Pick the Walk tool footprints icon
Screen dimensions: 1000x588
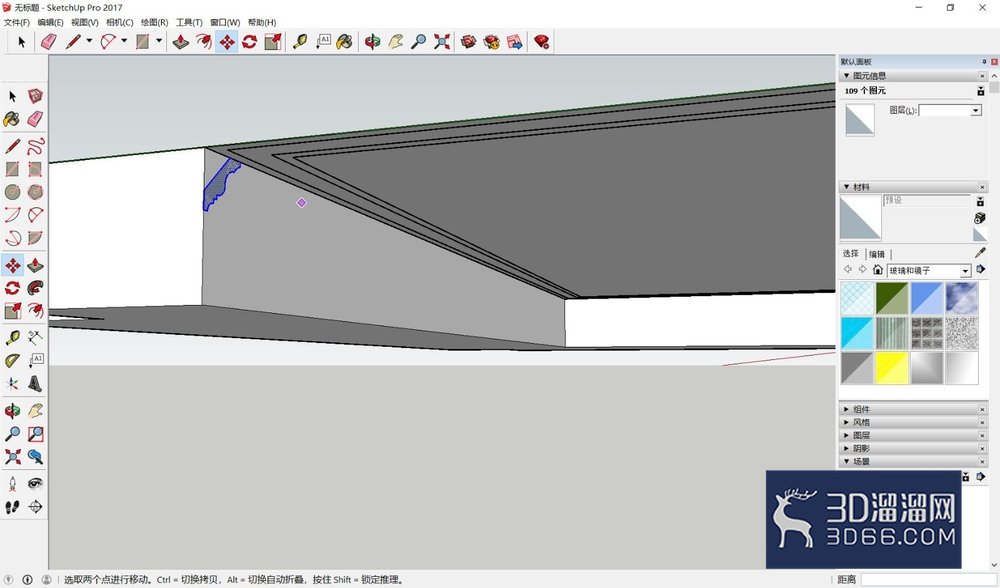click(12, 507)
